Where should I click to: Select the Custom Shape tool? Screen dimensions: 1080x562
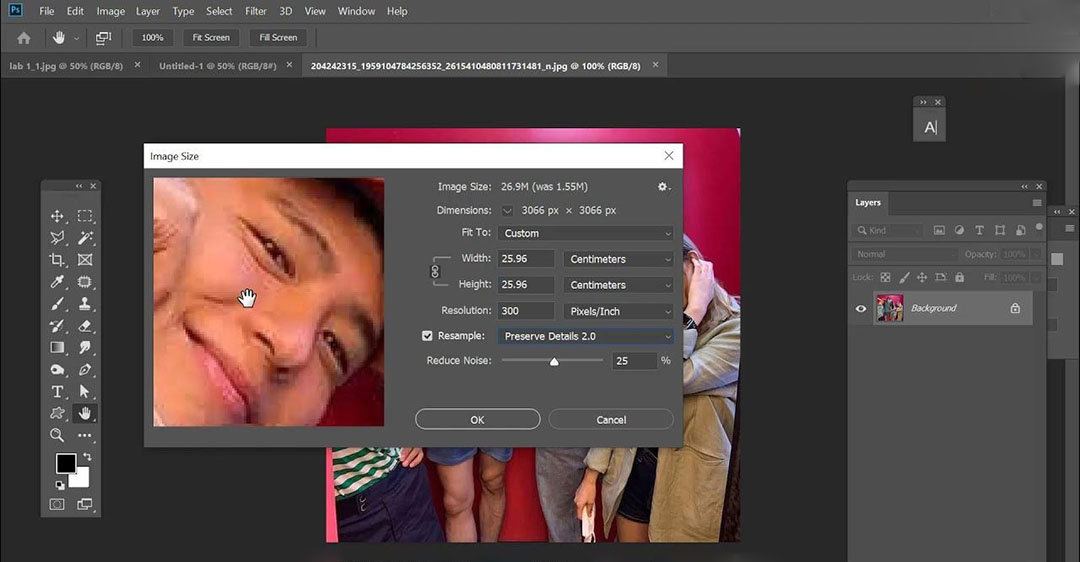[57, 413]
